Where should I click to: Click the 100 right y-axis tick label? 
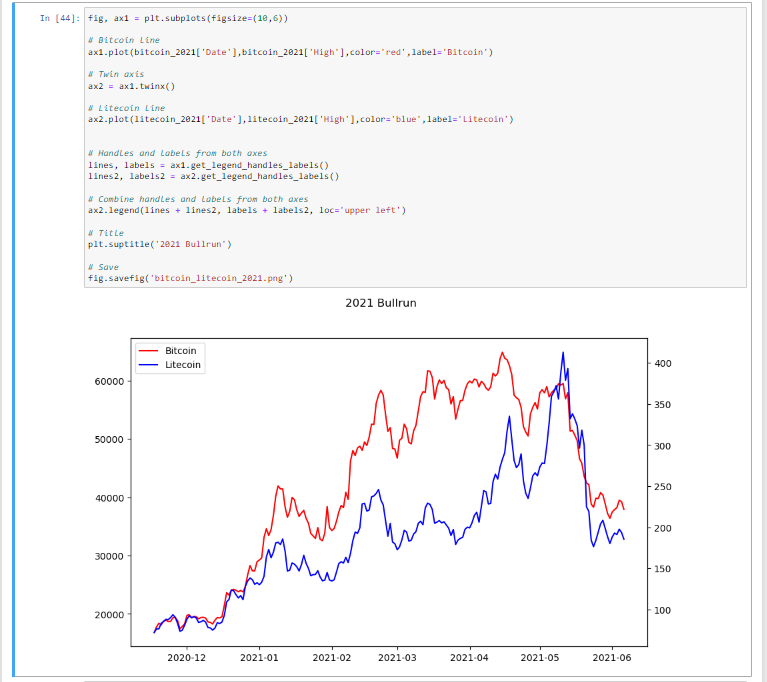663,610
